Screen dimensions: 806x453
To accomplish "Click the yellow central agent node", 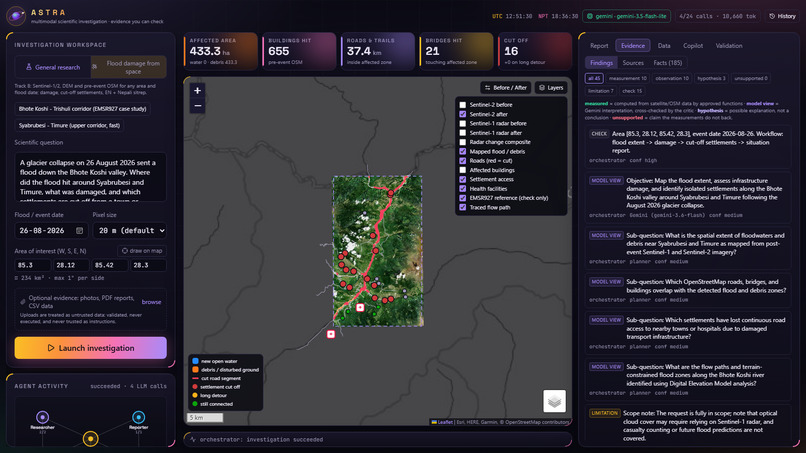I will point(90,439).
